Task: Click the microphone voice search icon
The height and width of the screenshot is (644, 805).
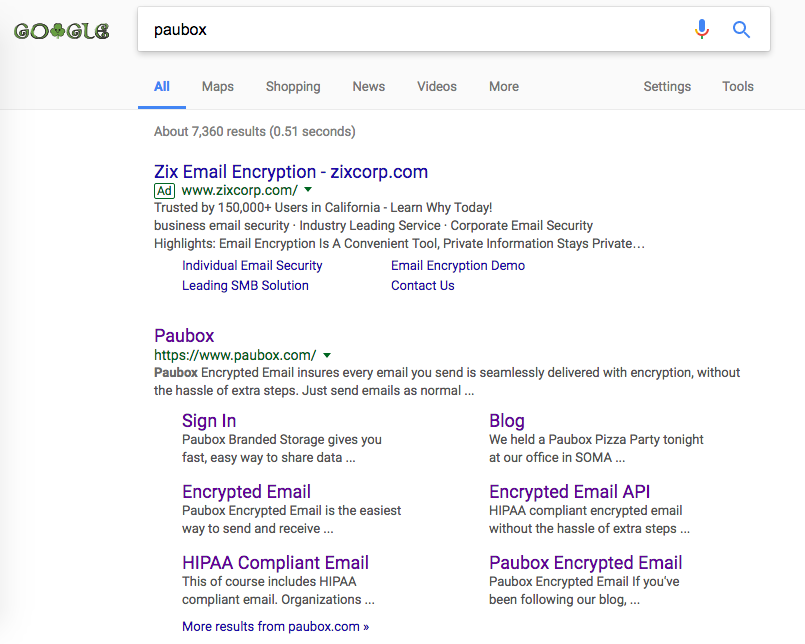Action: (x=702, y=30)
